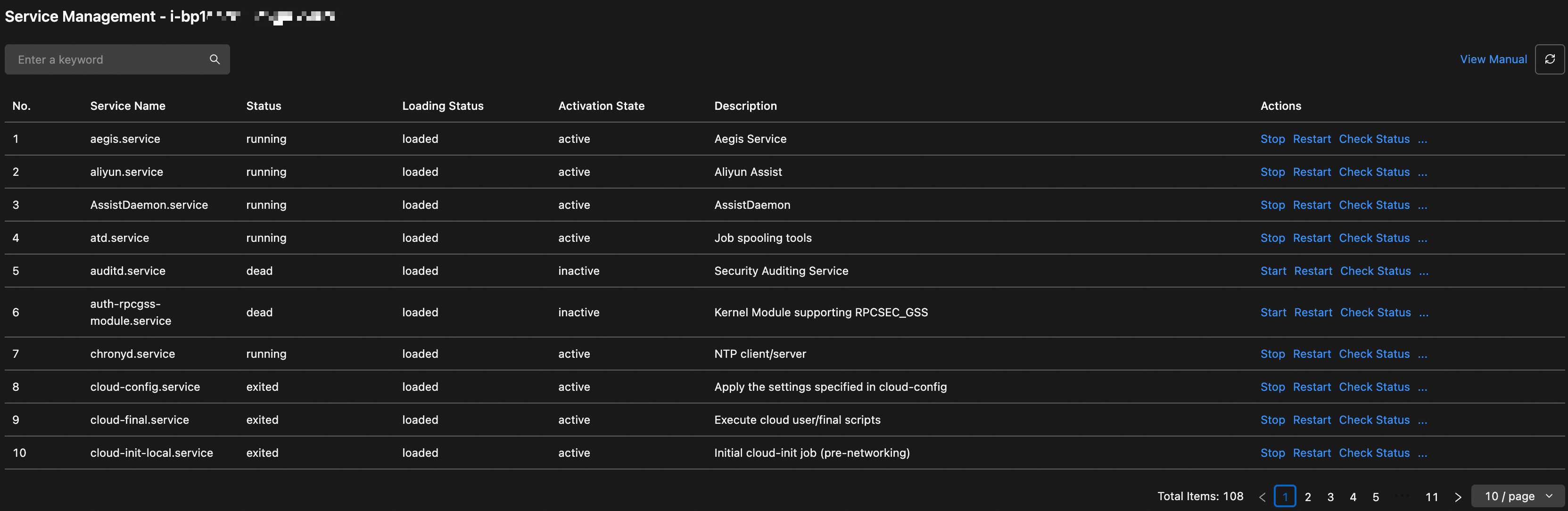Restart AssistDaemon.service
The height and width of the screenshot is (511, 1568).
1311,205
